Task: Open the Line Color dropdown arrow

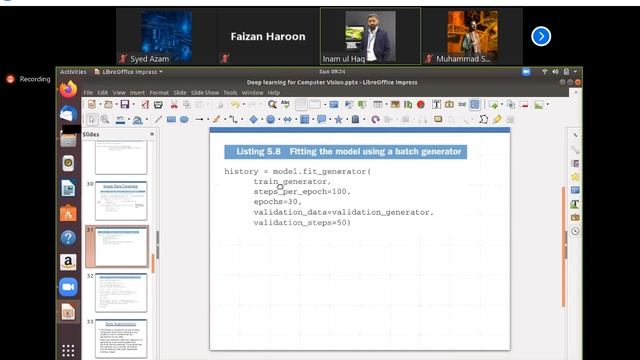Action: point(129,120)
